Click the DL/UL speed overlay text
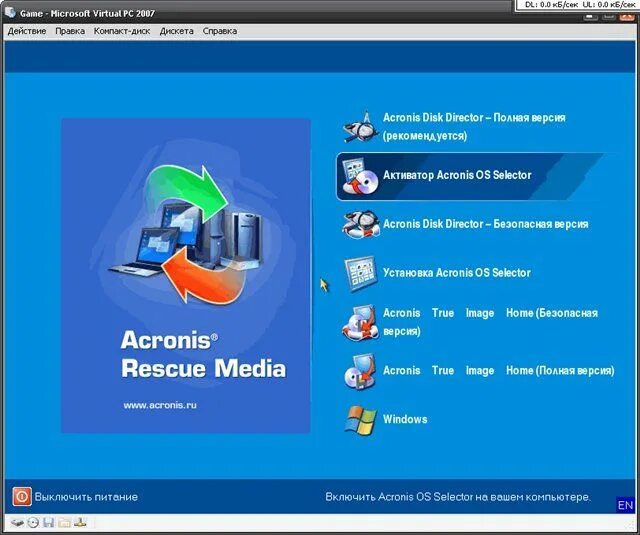The height and width of the screenshot is (535, 640). 580,5
